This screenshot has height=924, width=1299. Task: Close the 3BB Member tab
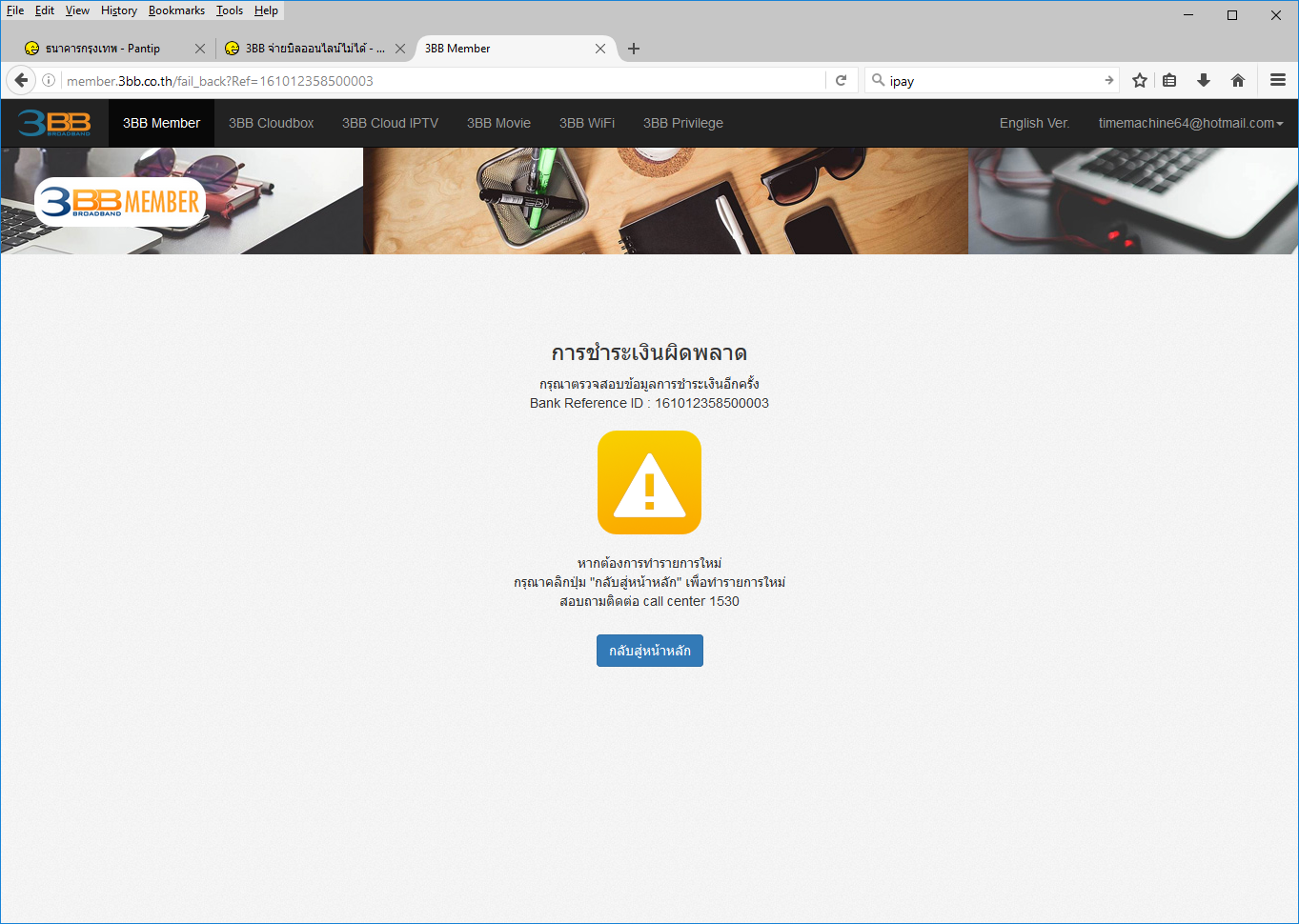tap(600, 49)
